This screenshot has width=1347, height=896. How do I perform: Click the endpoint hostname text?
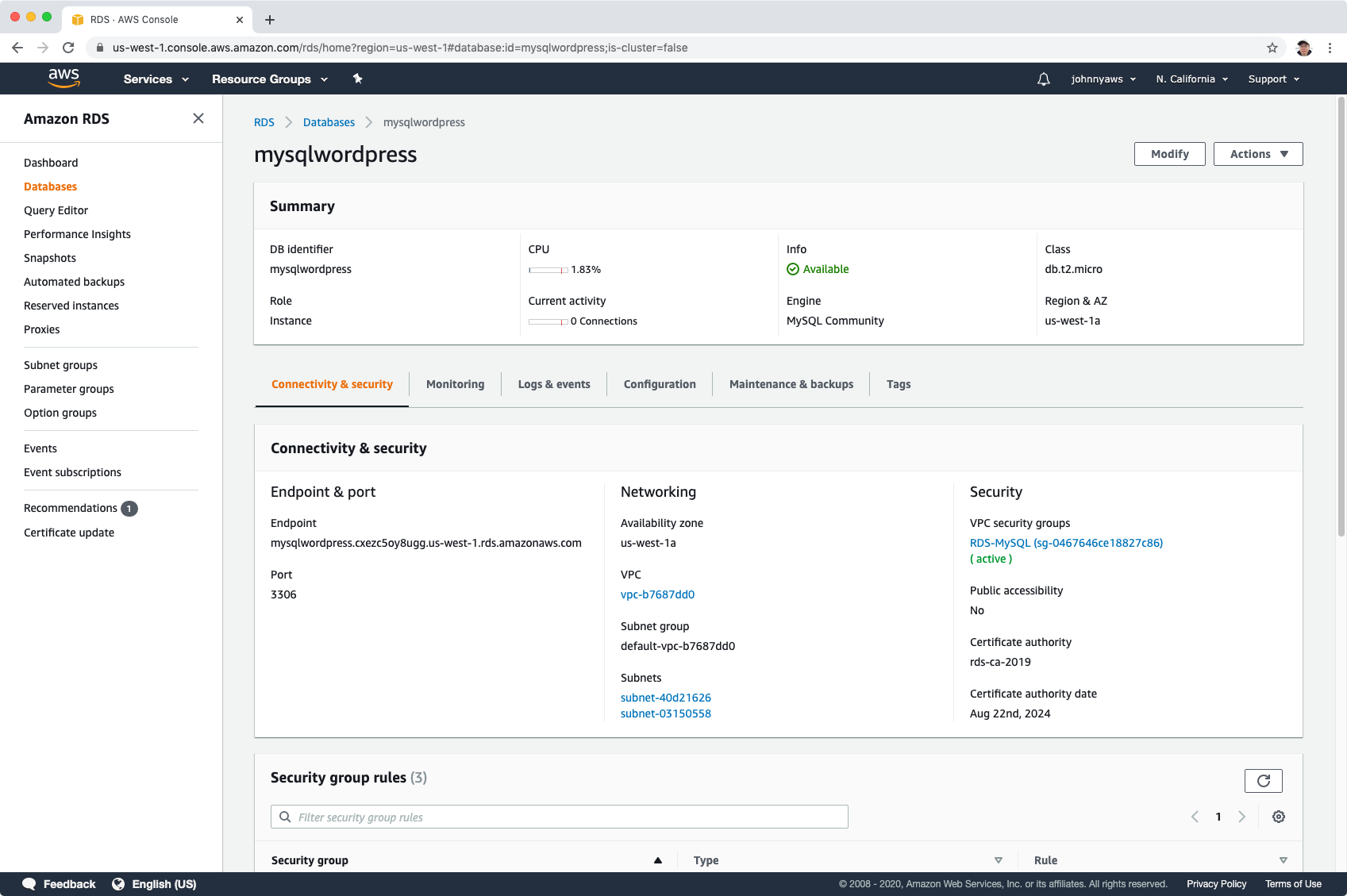point(426,543)
